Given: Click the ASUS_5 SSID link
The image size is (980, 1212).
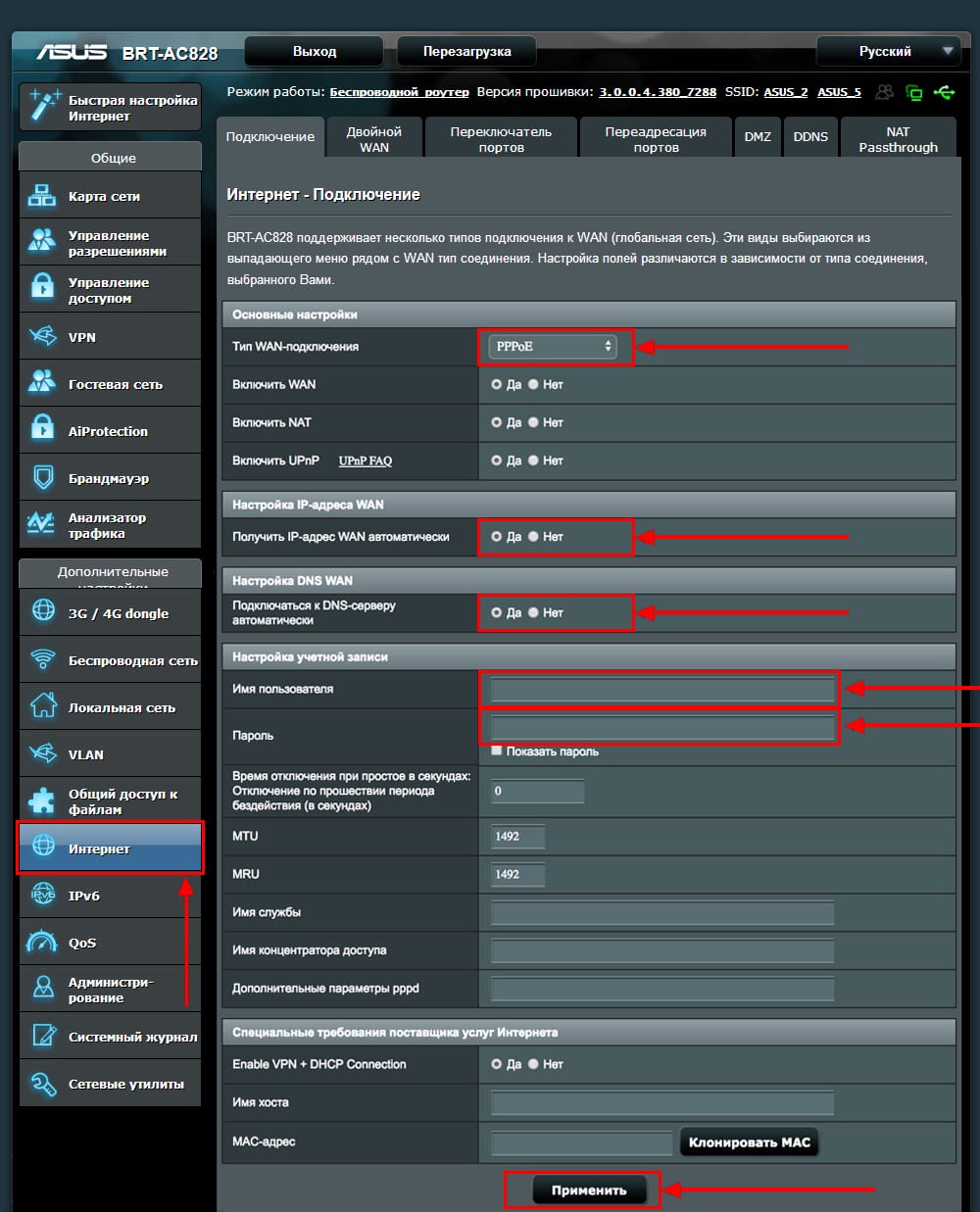Looking at the screenshot, I should coord(839,92).
